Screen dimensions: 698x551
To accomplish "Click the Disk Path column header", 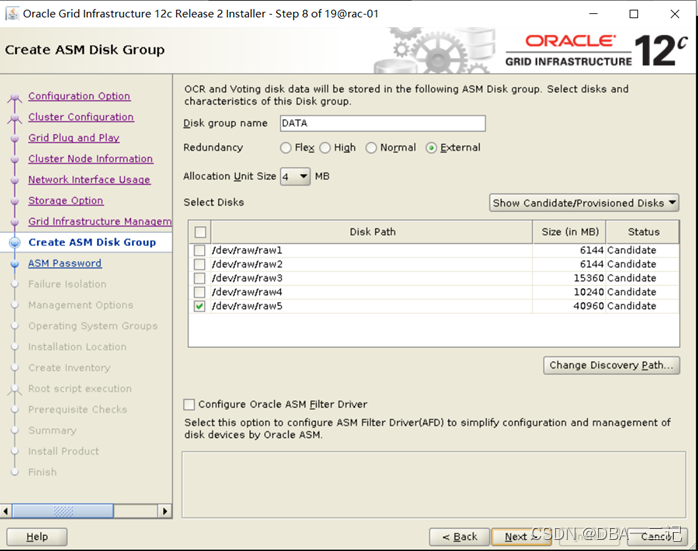I will (x=372, y=232).
